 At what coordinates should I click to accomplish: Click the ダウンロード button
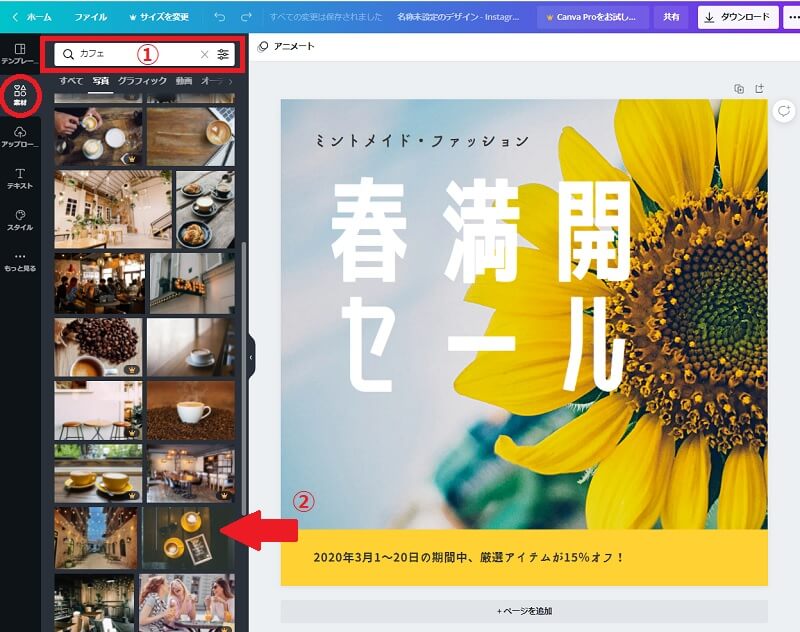pyautogui.click(x=737, y=17)
